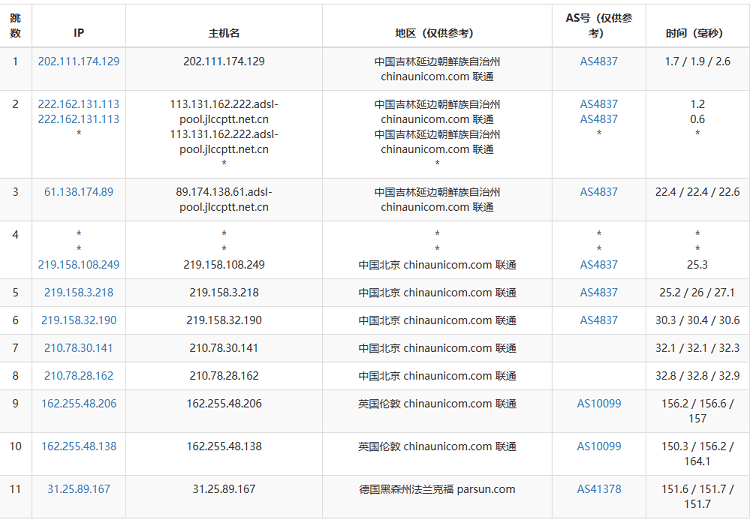The width and height of the screenshot is (750, 520).
Task: Click the time value 32.8 / 32.8 / 32.9
Action: tap(697, 376)
